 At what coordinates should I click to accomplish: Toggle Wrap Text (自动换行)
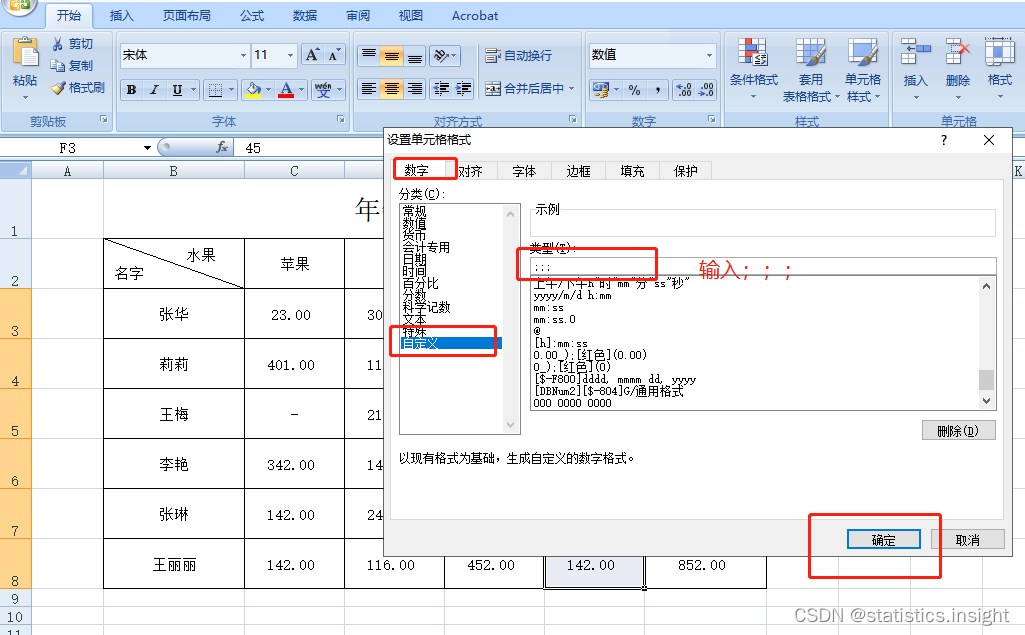pyautogui.click(x=518, y=56)
